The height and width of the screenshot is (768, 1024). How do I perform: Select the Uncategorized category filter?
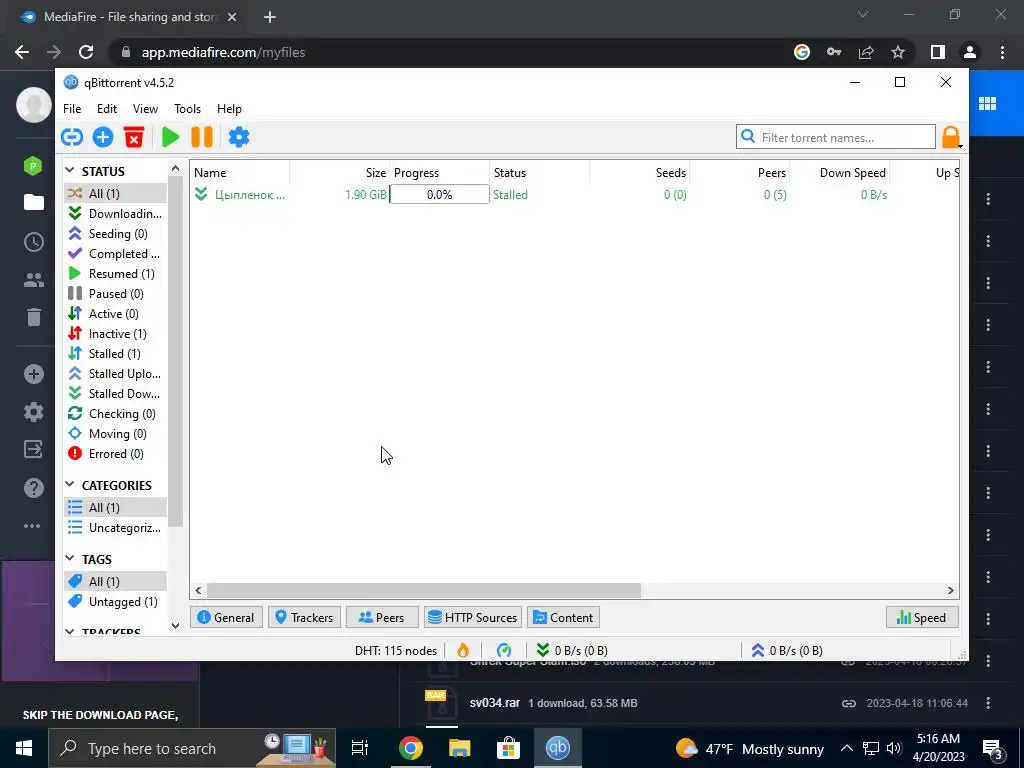(x=116, y=528)
